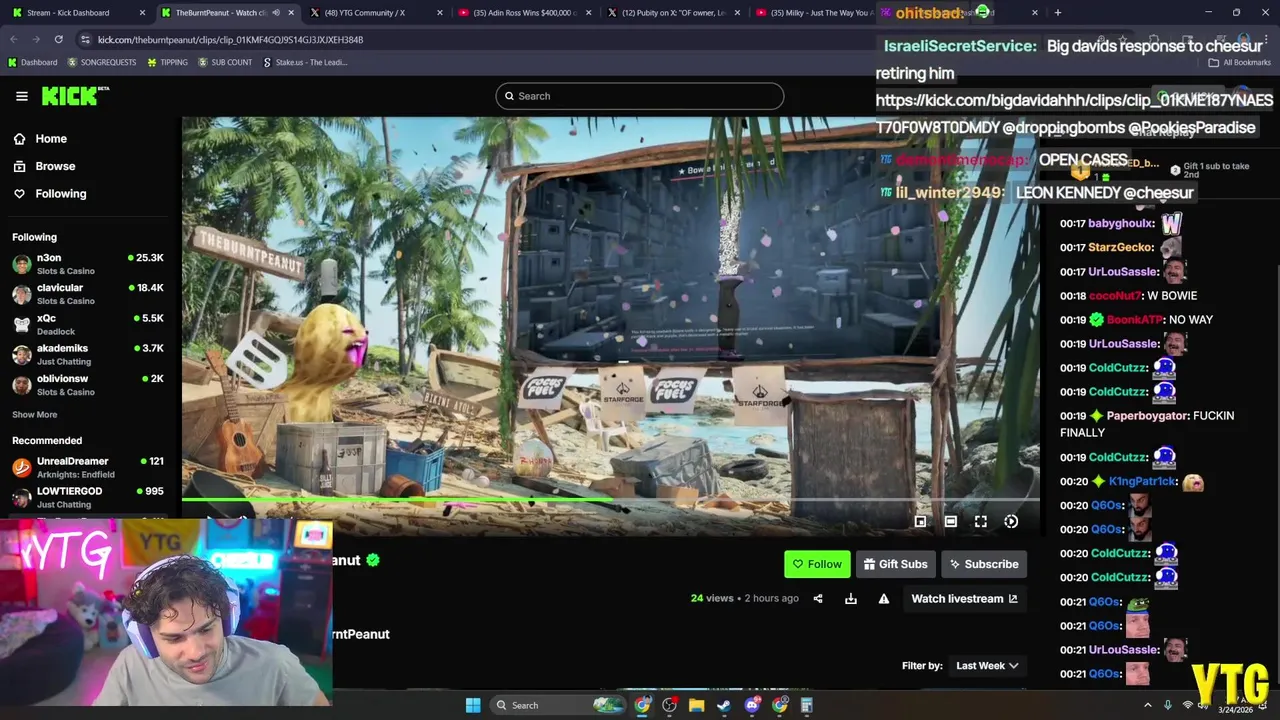Enable picture-in-picture in video player
This screenshot has width=1280, height=720.
[x=920, y=521]
